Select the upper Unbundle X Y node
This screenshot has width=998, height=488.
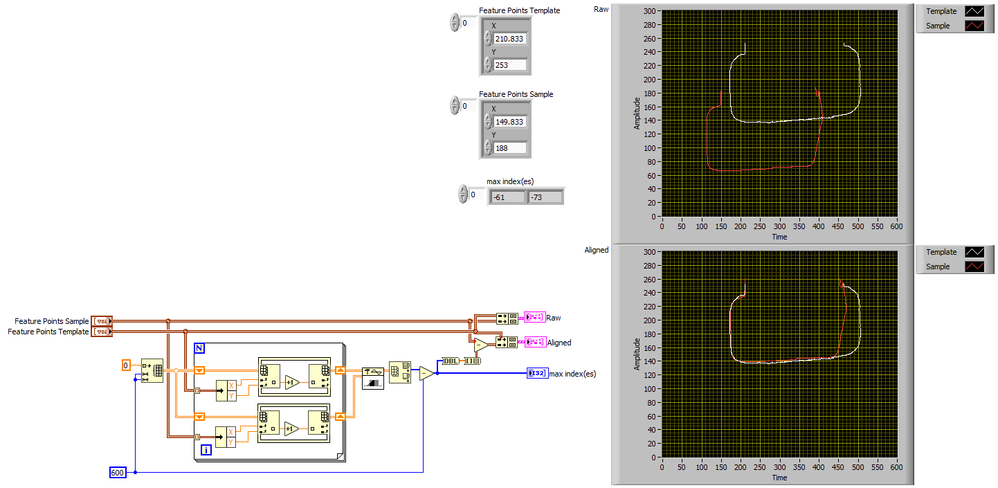[x=226, y=391]
